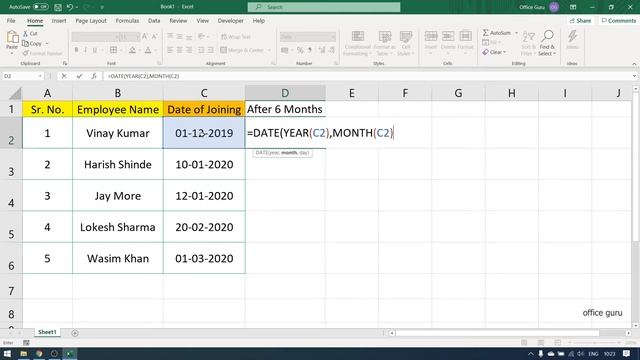Click the Paste clipboard icon
Image resolution: width=640 pixels, height=360 pixels.
pos(12,38)
